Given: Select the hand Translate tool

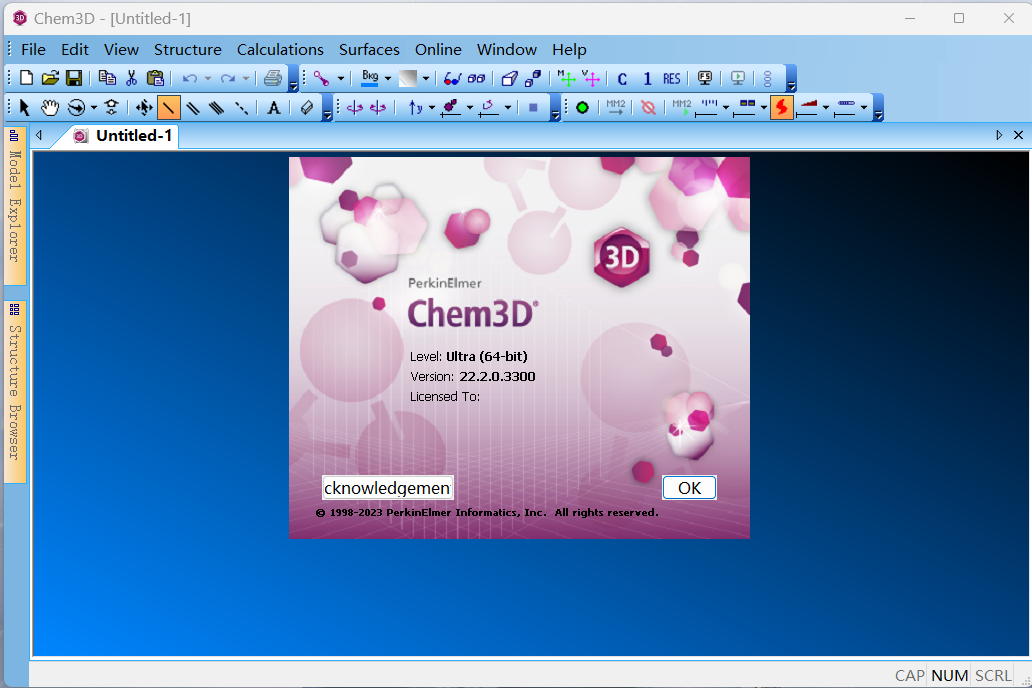Looking at the screenshot, I should pyautogui.click(x=49, y=107).
